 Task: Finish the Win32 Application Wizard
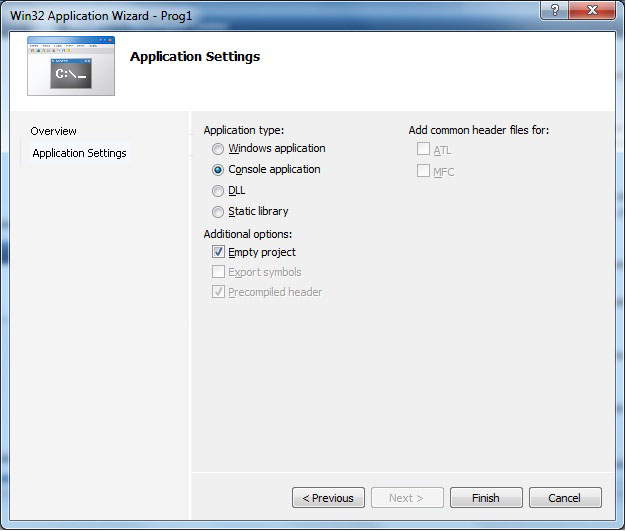click(x=486, y=497)
